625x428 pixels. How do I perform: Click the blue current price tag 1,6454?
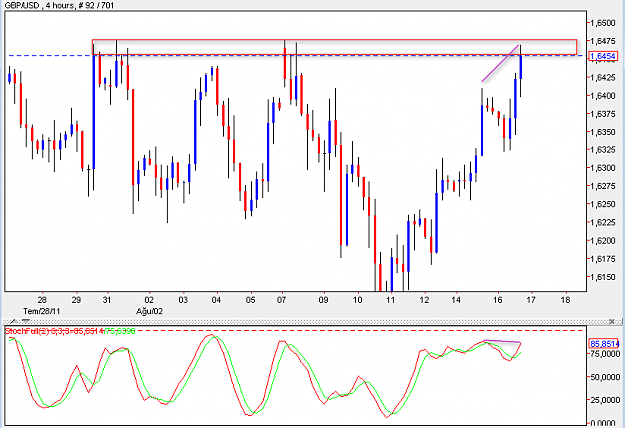603,56
